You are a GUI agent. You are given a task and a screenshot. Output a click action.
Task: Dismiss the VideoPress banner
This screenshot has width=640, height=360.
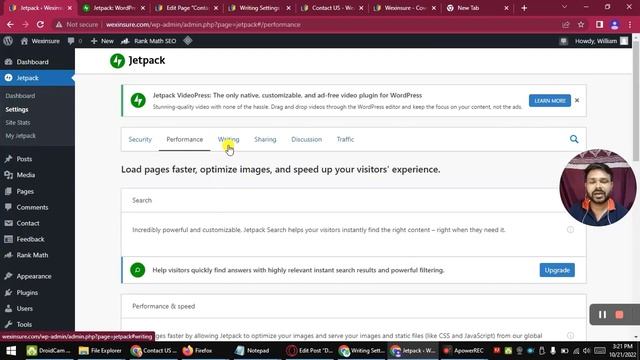577,100
